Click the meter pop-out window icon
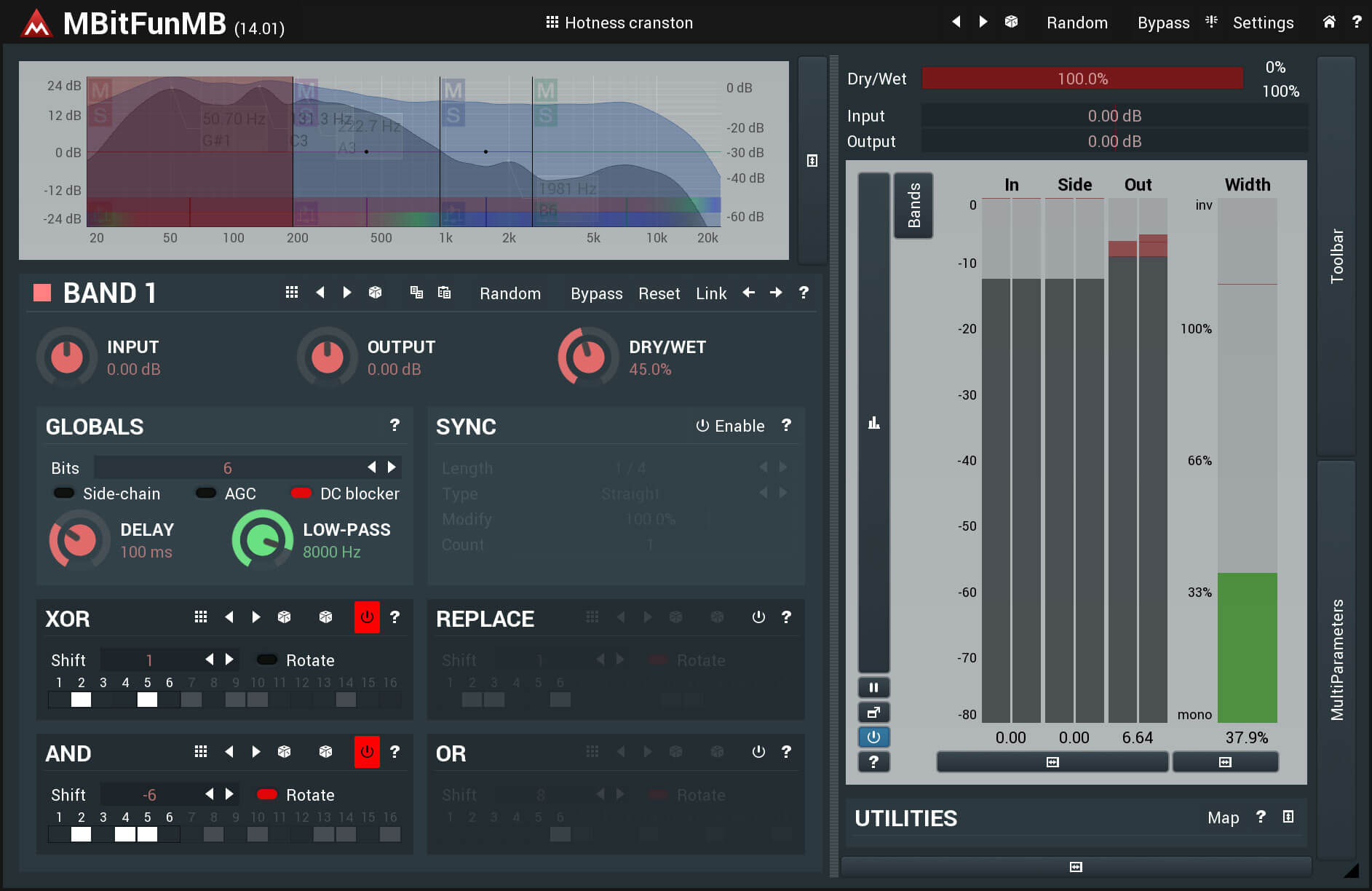Screen dimensions: 1372x891 point(873,713)
